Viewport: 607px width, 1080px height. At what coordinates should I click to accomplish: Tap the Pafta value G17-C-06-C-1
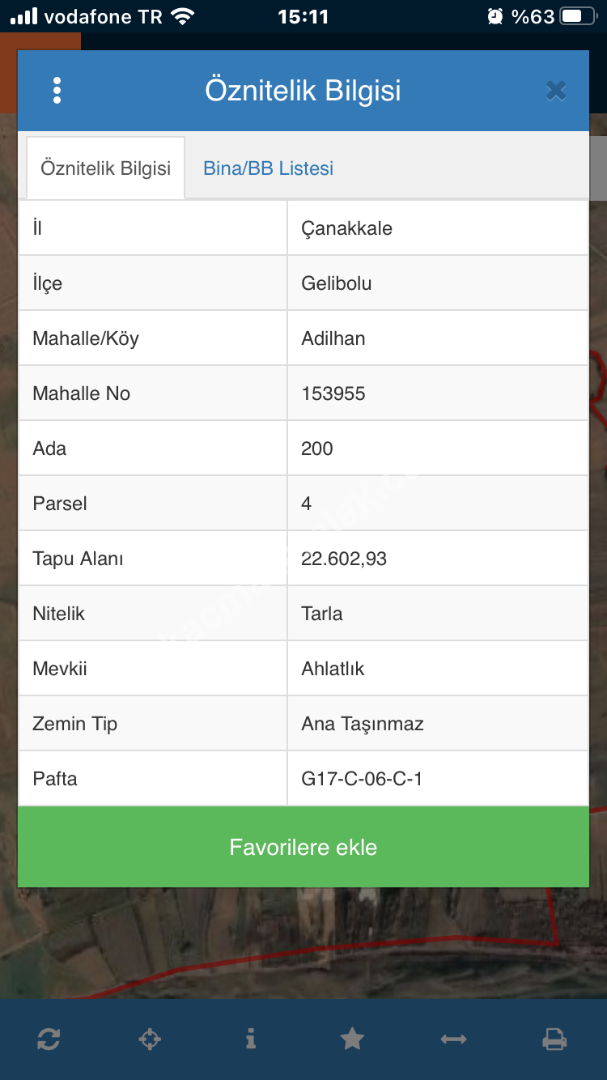point(437,778)
